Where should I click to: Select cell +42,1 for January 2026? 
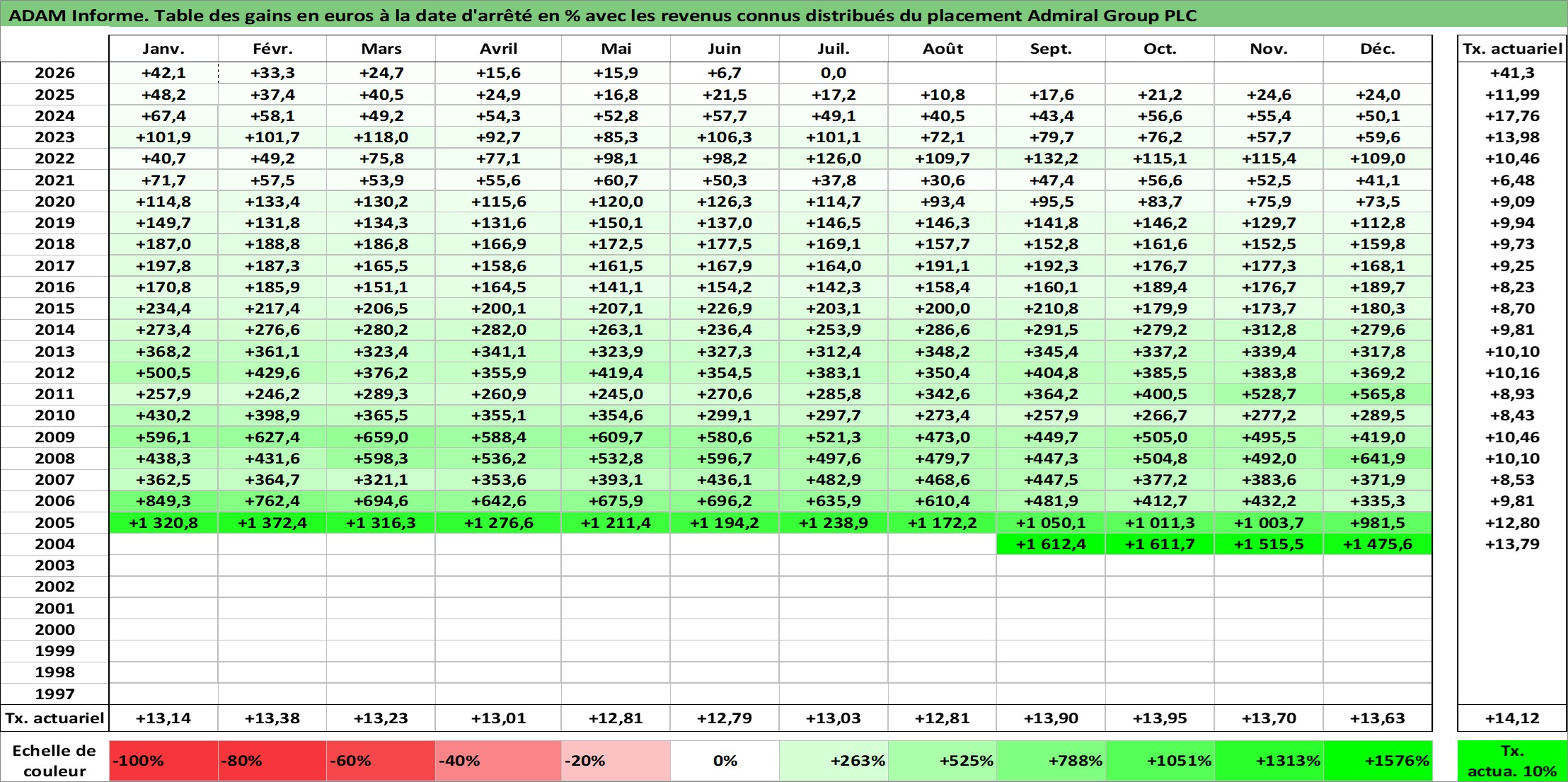pos(163,73)
